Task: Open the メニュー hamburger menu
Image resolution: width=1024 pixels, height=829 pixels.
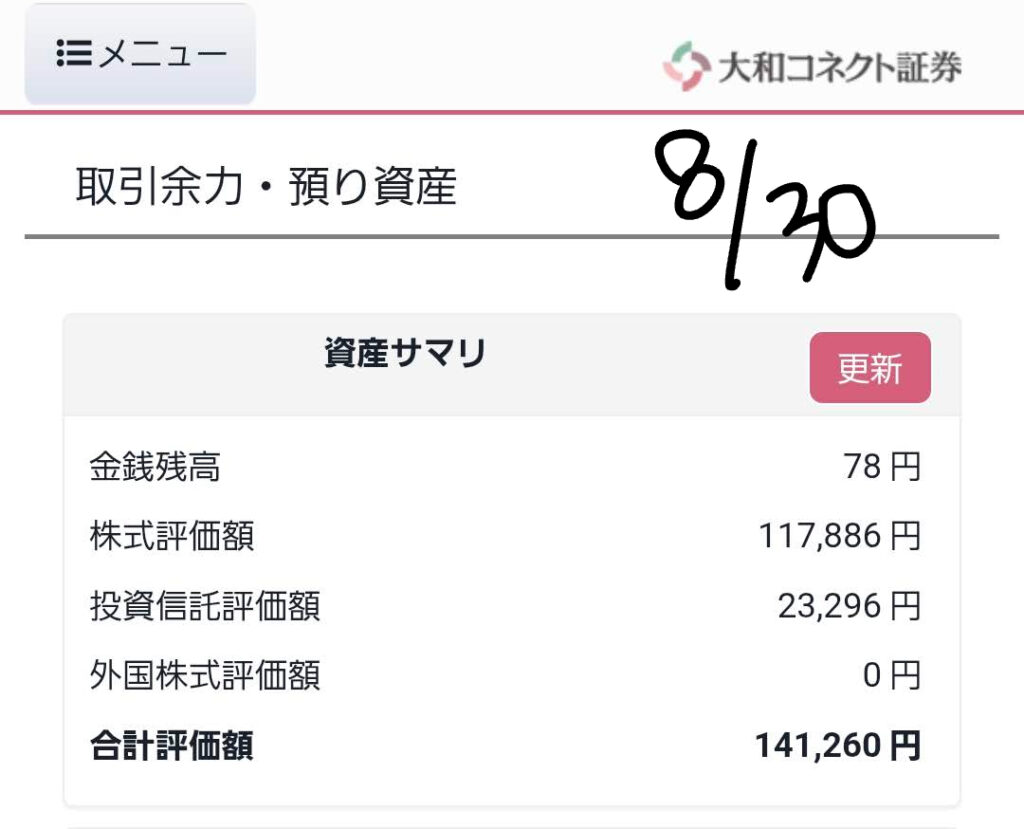Action: [140, 54]
